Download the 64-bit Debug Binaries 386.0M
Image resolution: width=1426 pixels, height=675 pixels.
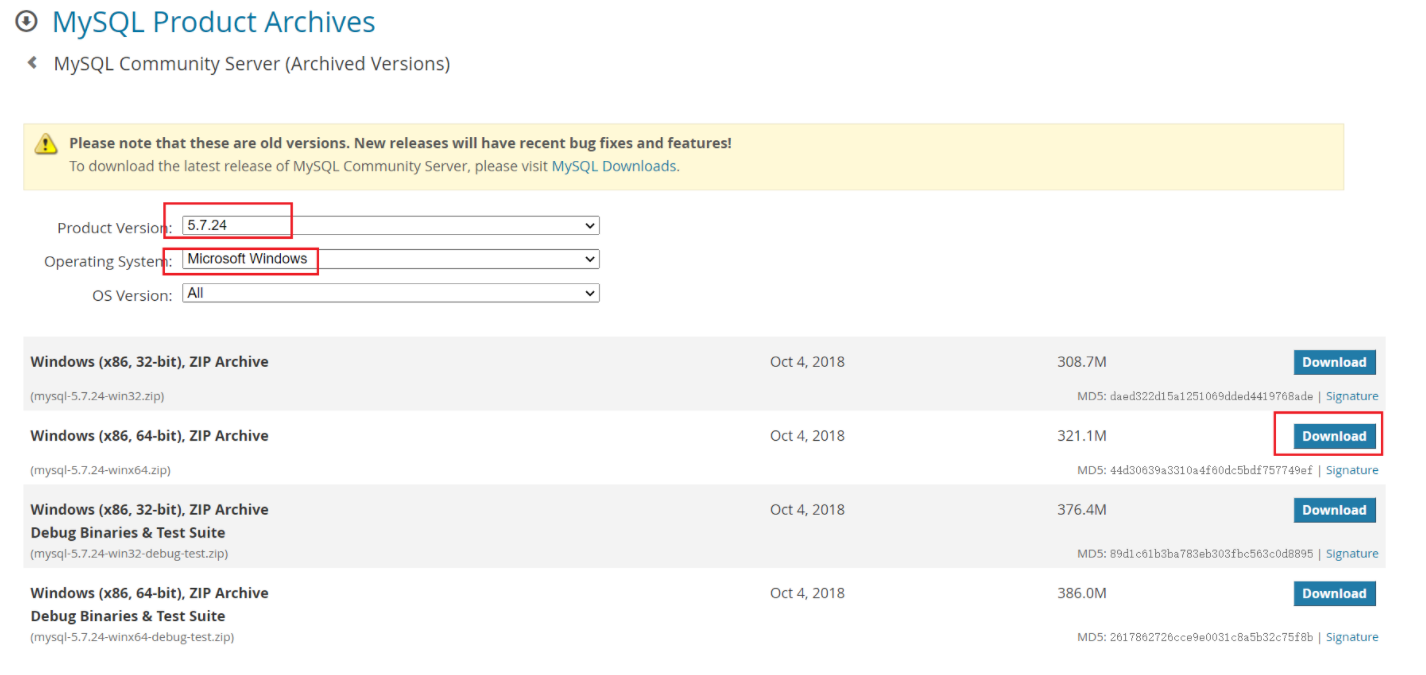[x=1334, y=593]
